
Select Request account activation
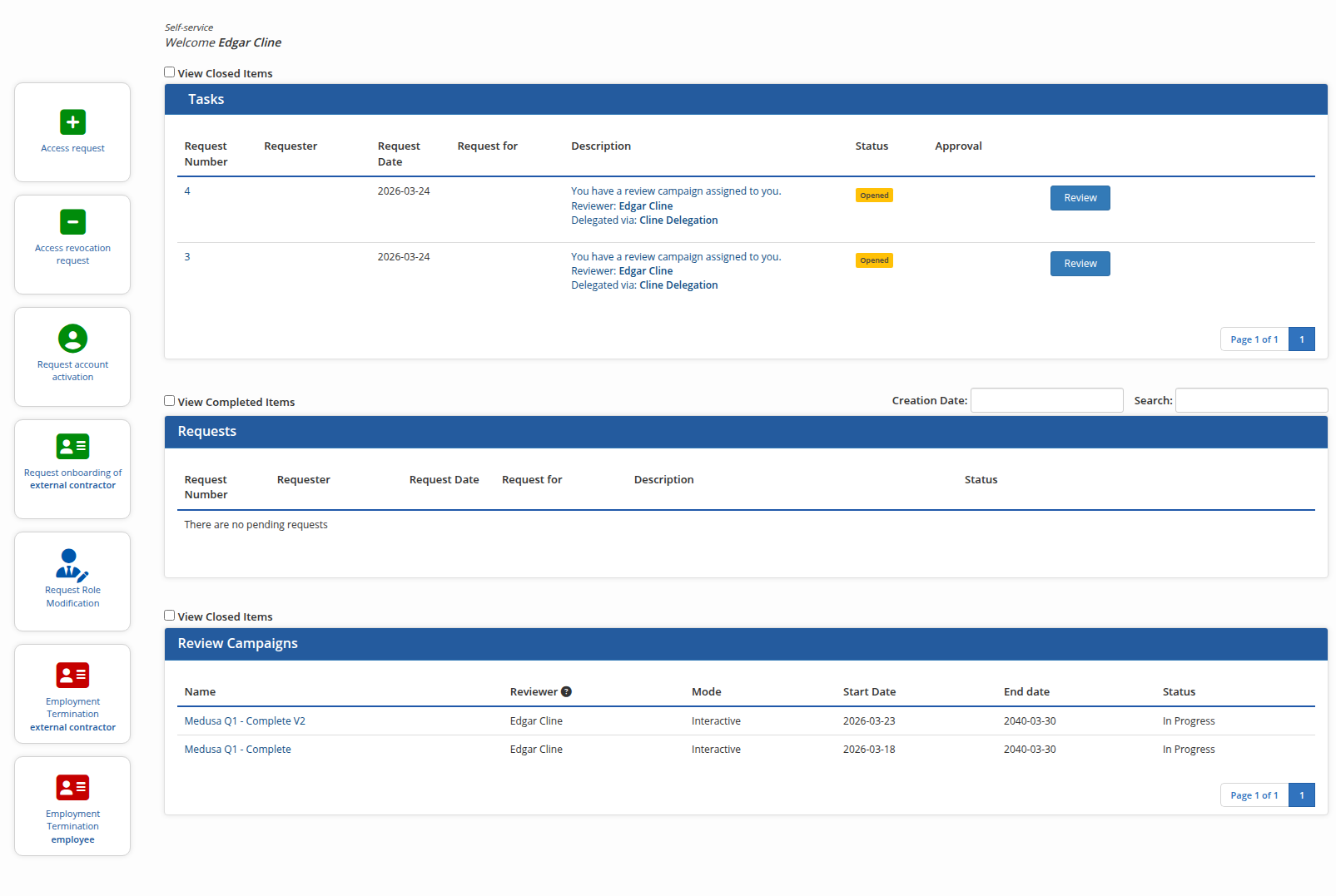72,356
